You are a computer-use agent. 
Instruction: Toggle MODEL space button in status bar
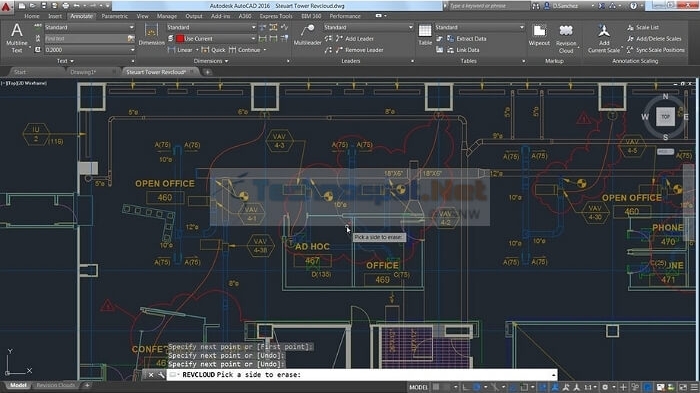tap(418, 387)
